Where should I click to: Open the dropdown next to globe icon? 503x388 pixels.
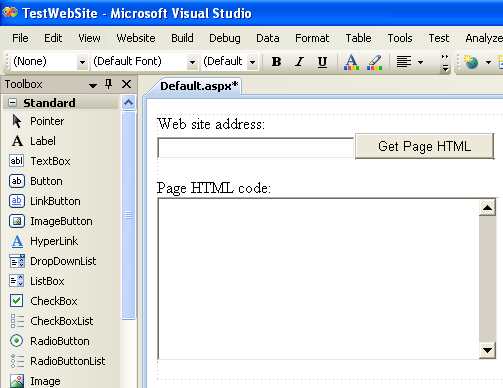(488, 62)
